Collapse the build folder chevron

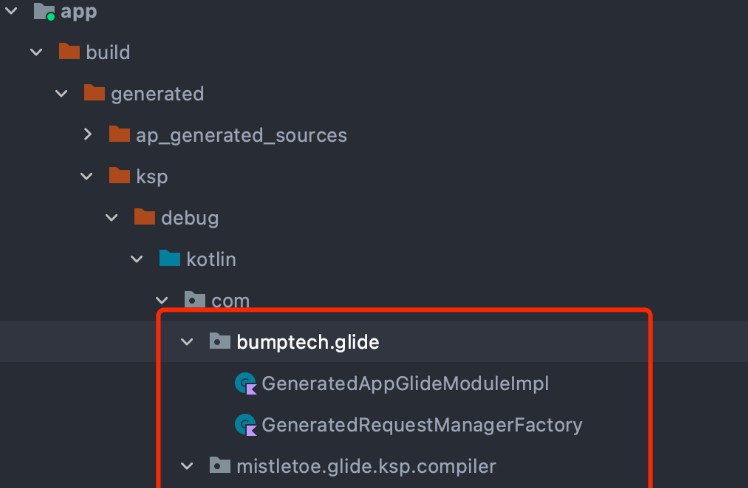click(x=36, y=52)
